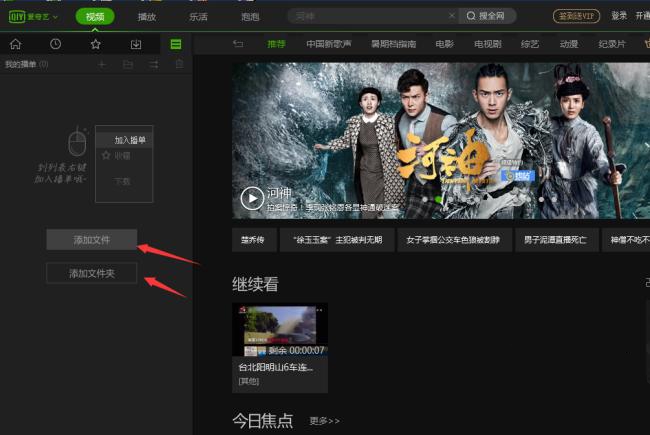Open the 电视剧 category
The height and width of the screenshot is (435, 650).
click(x=488, y=44)
